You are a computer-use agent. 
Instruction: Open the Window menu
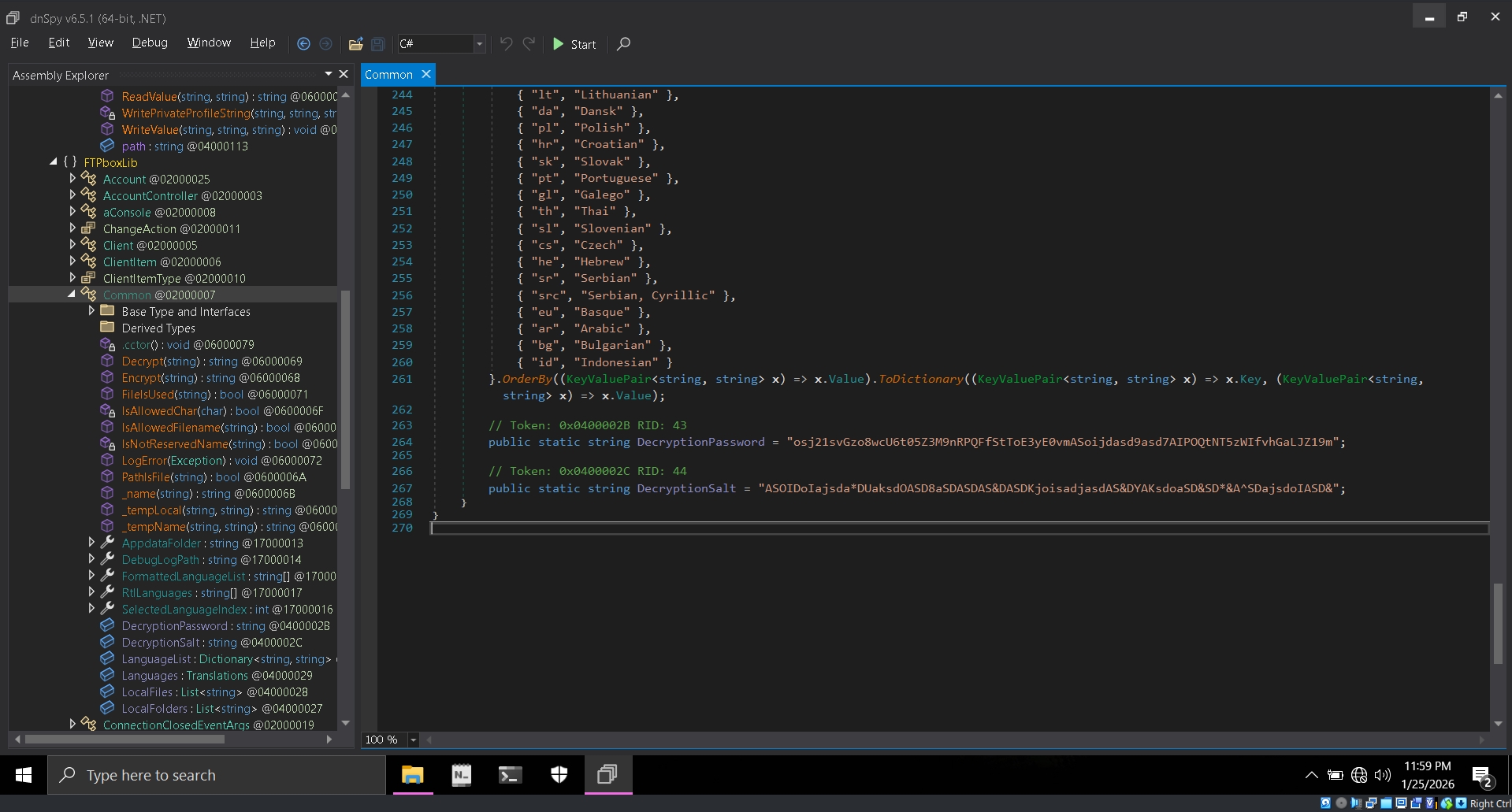click(208, 43)
